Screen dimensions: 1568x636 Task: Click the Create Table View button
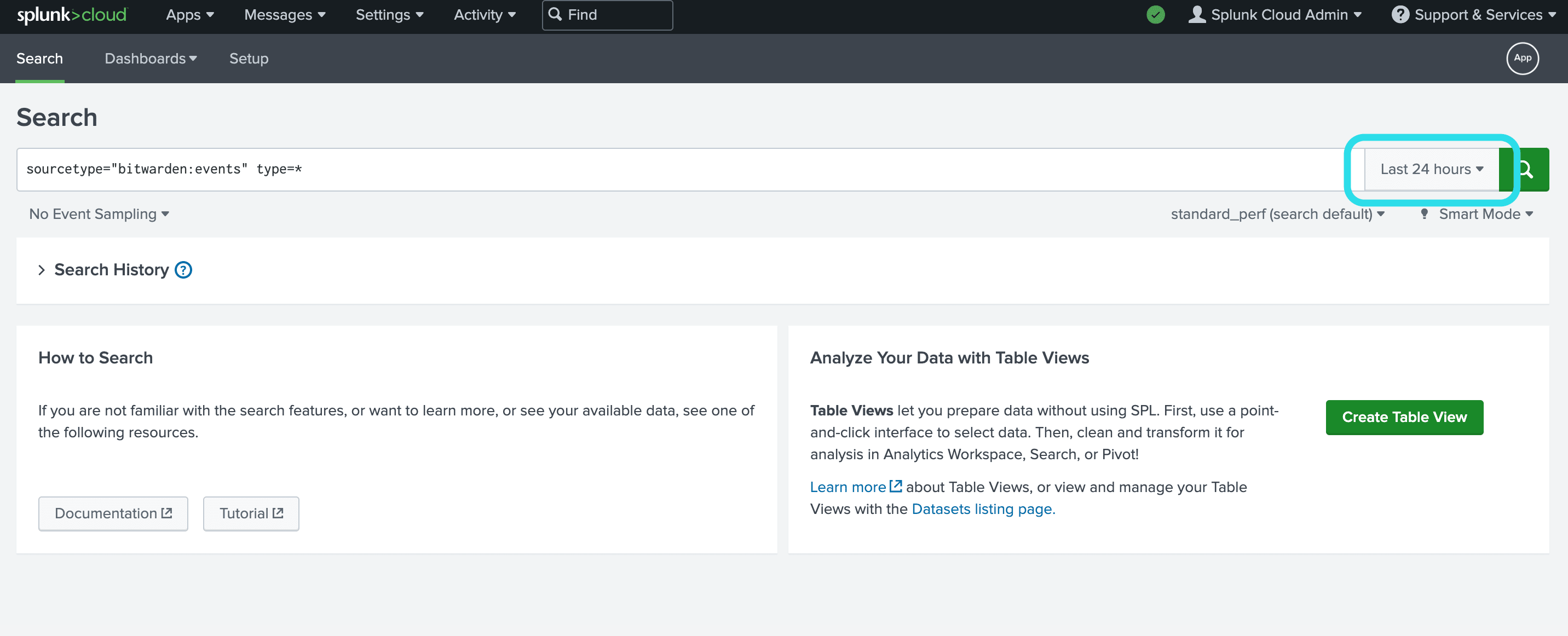(1404, 417)
